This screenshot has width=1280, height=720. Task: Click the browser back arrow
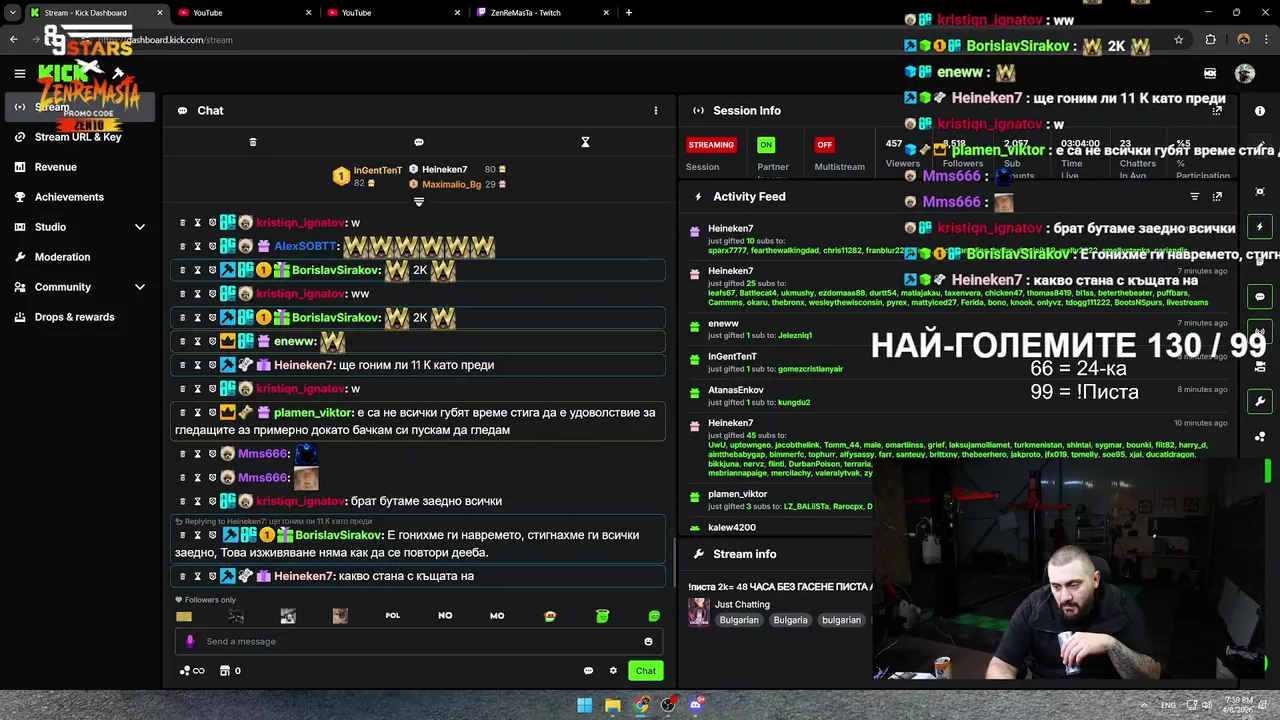tap(13, 40)
